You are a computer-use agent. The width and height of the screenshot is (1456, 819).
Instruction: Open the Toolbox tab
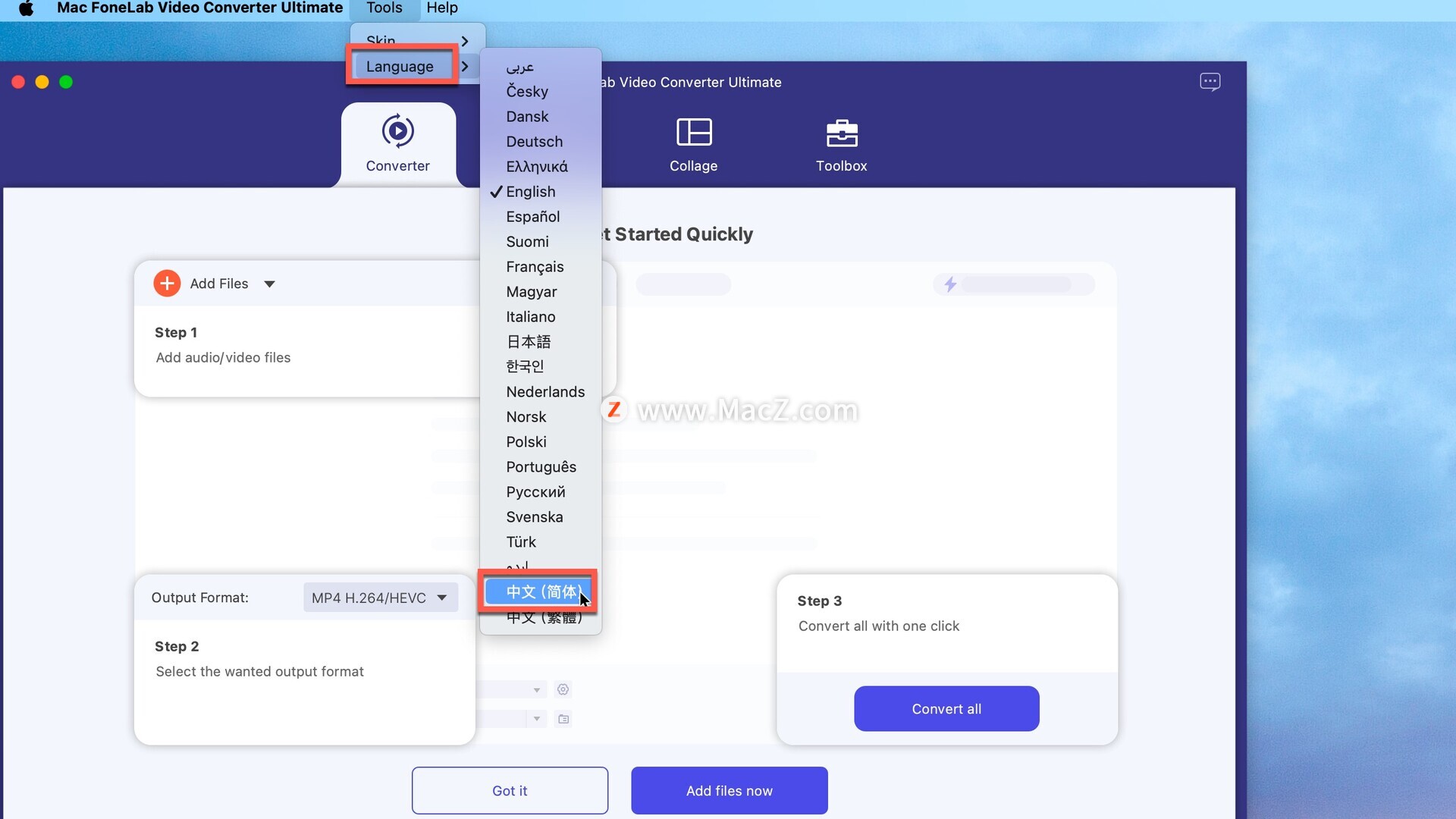coord(841,144)
